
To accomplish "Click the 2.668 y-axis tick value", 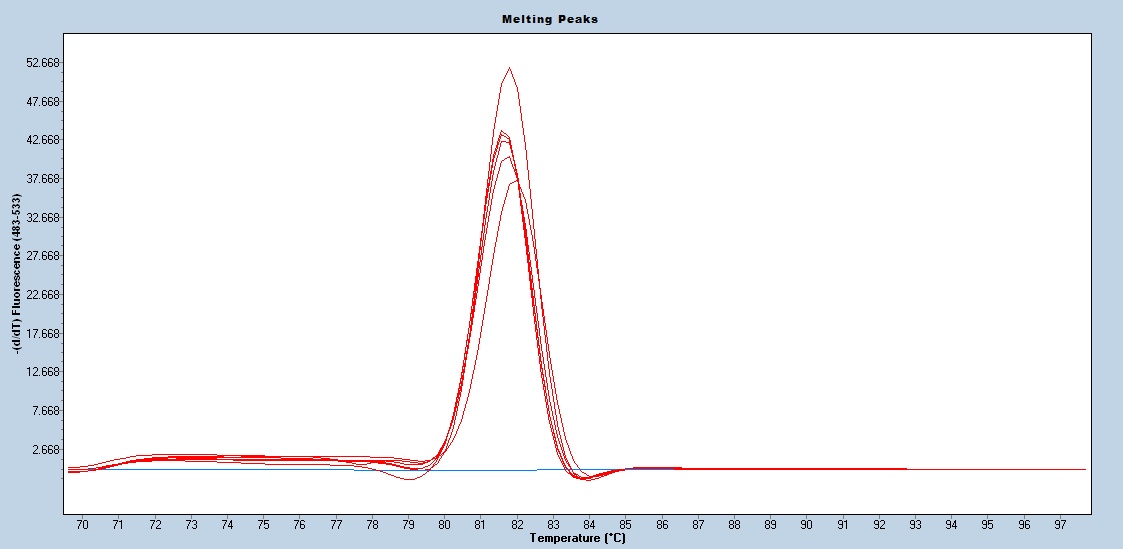I will pyautogui.click(x=48, y=449).
